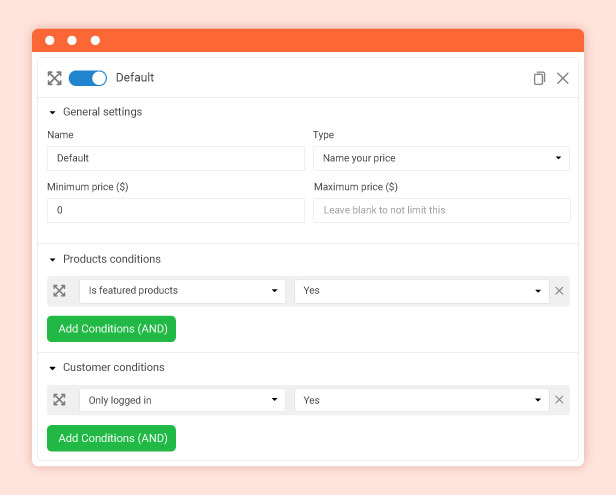Close the Default rule with X icon
Screen dimensions: 616x495
click(562, 78)
